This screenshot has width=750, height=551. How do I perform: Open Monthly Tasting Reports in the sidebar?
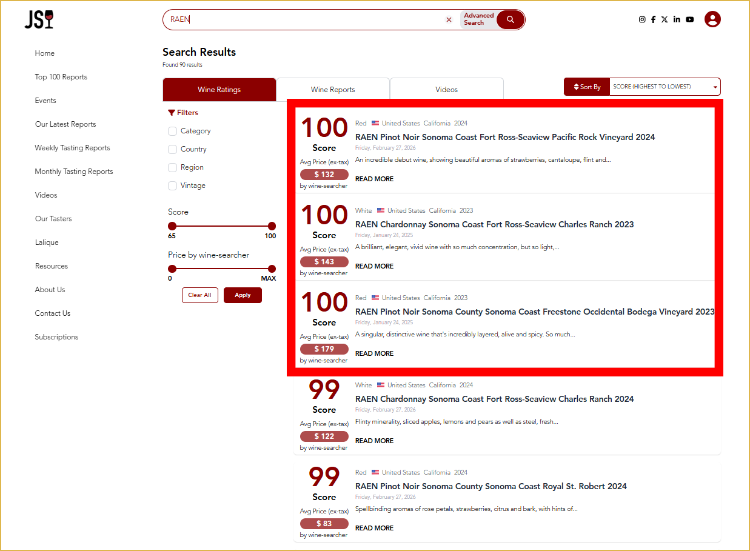[x=74, y=171]
